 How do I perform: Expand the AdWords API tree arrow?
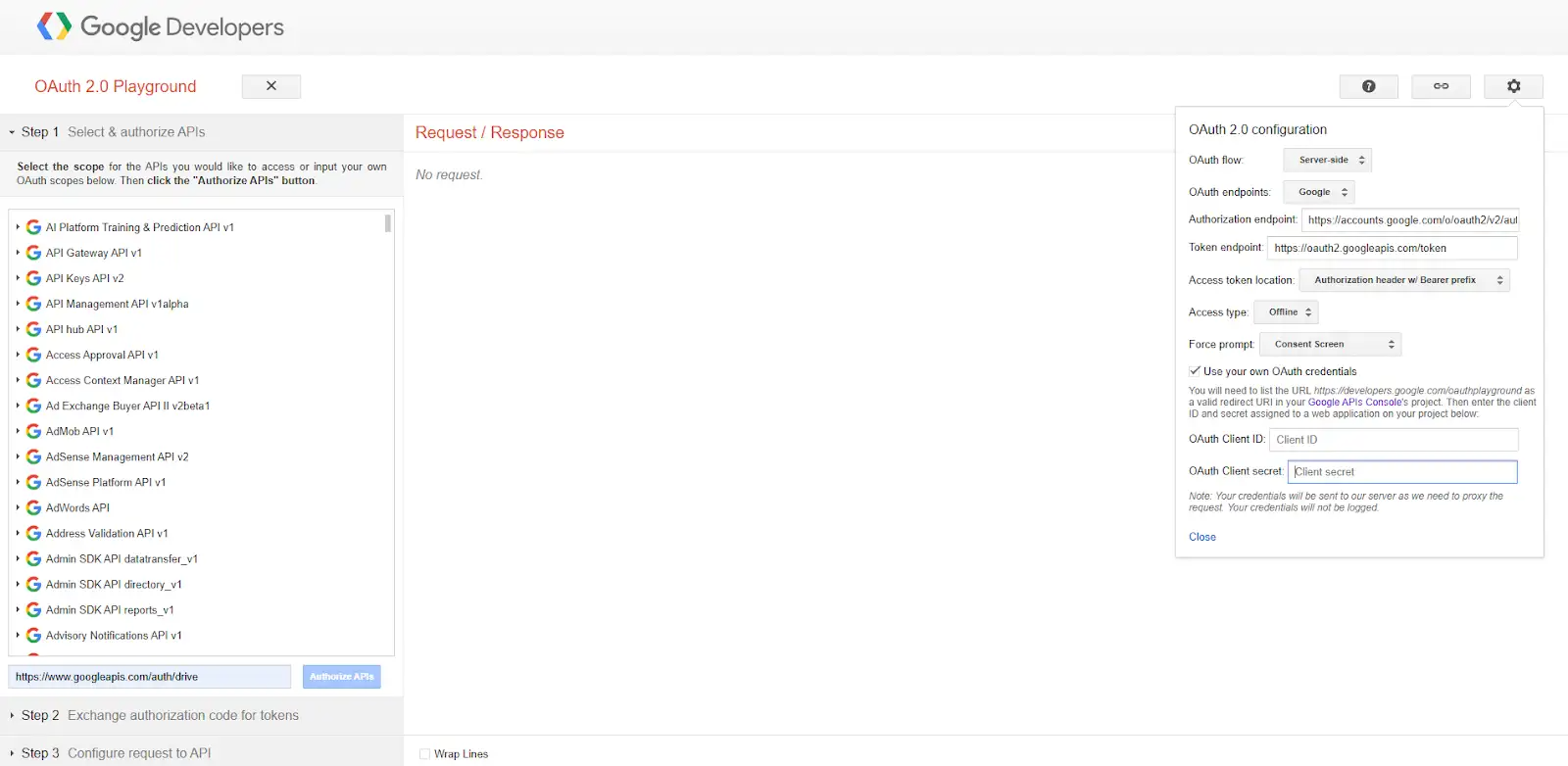coord(18,507)
